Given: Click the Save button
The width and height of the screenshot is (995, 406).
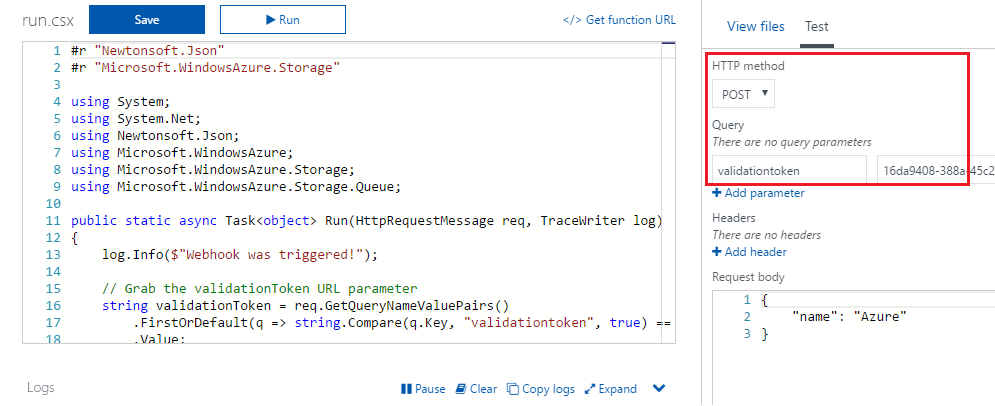Looking at the screenshot, I should 147,20.
